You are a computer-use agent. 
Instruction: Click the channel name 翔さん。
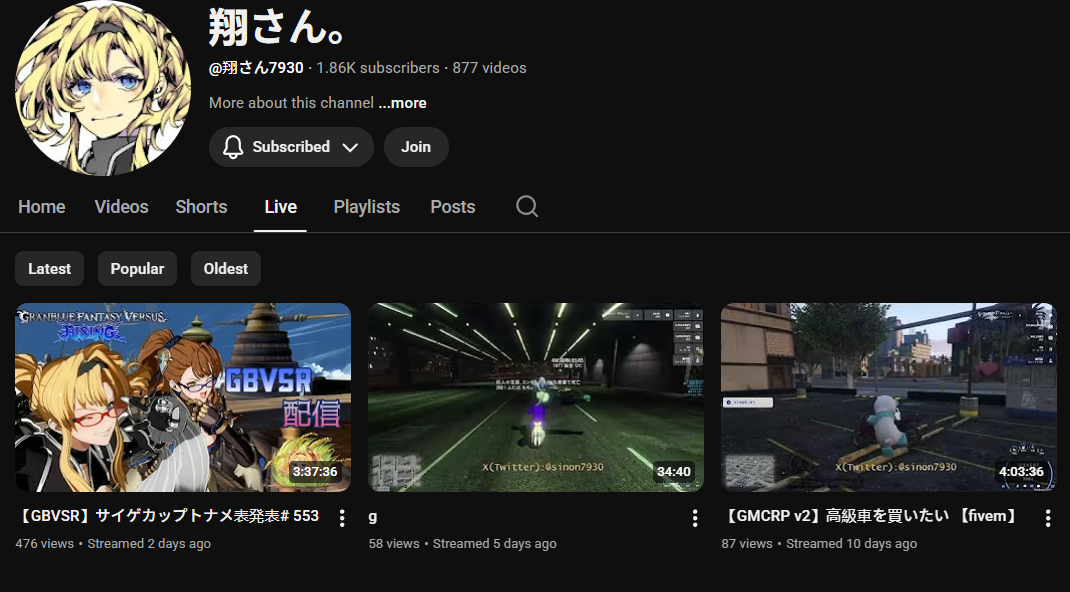[x=276, y=29]
